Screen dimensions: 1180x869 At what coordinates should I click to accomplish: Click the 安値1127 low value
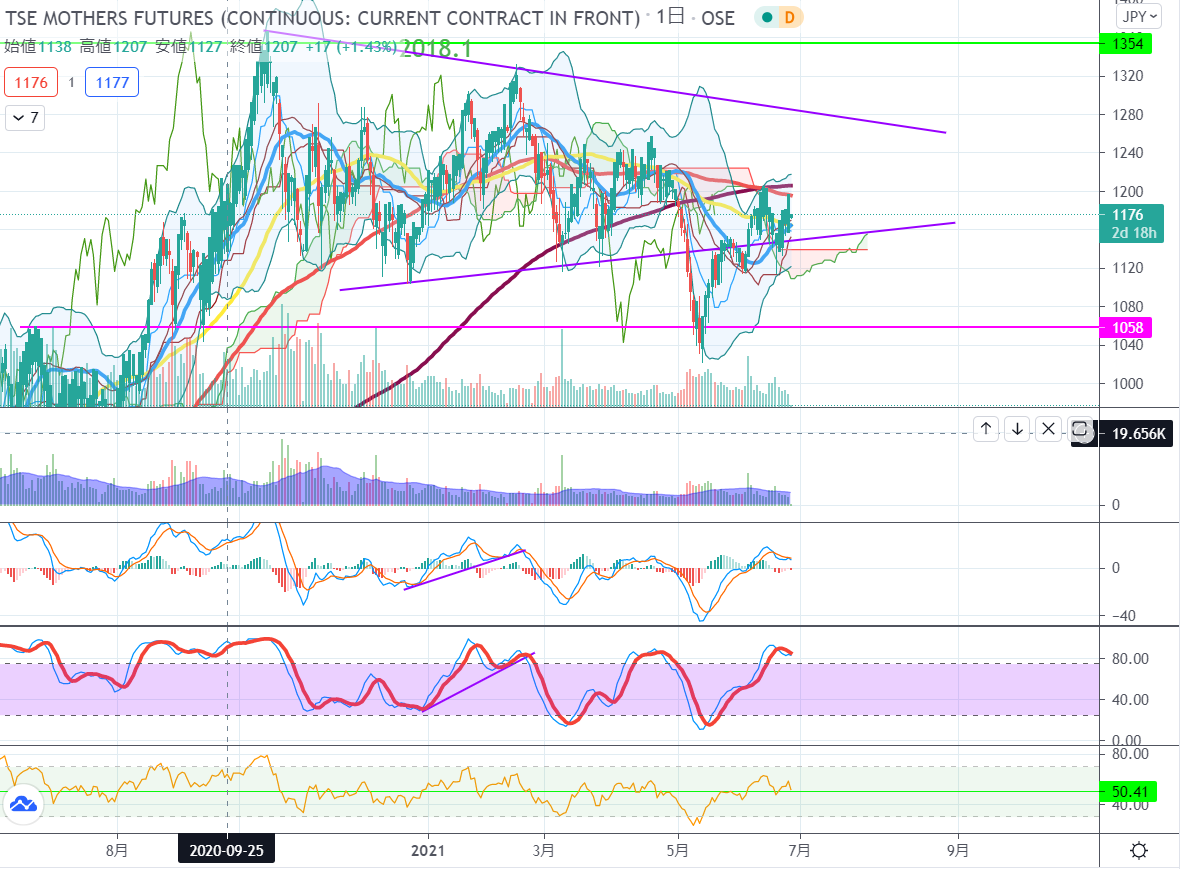tap(189, 47)
